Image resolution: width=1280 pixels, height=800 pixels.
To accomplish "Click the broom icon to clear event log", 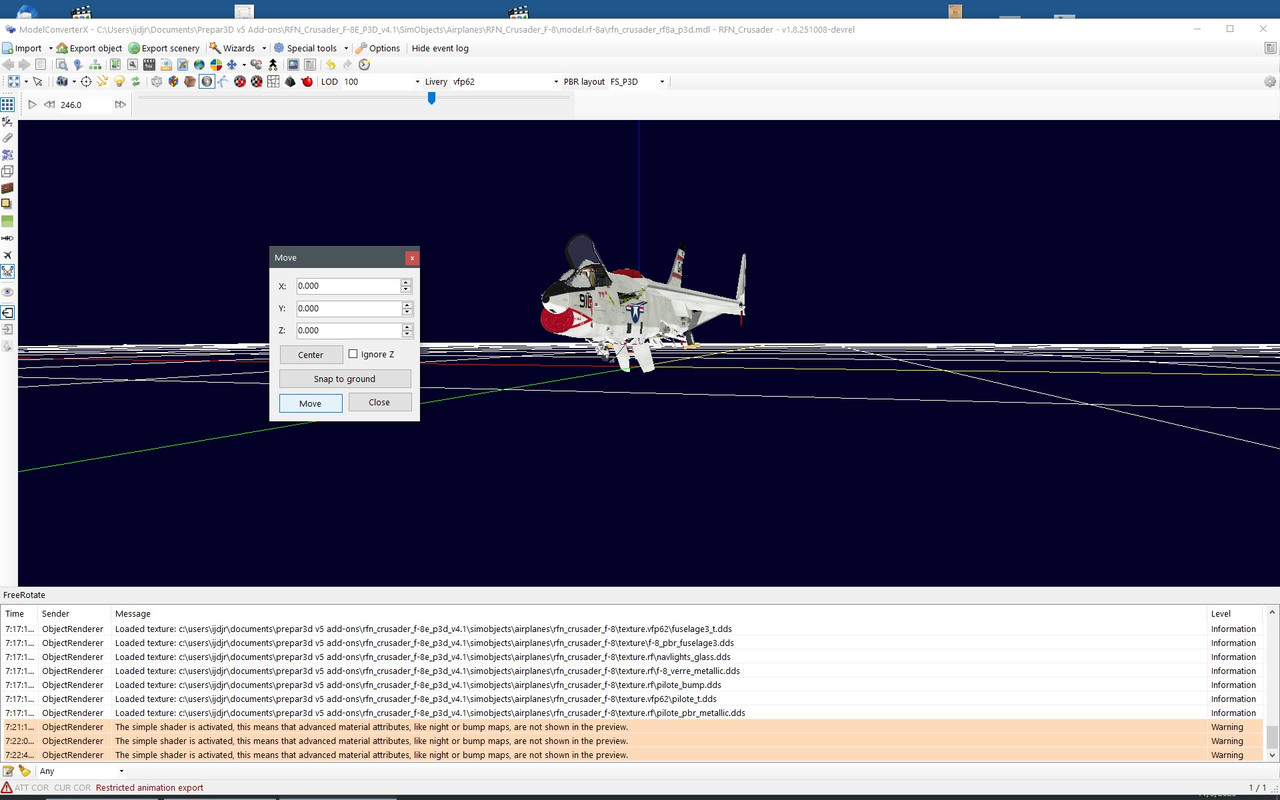I will 24,771.
